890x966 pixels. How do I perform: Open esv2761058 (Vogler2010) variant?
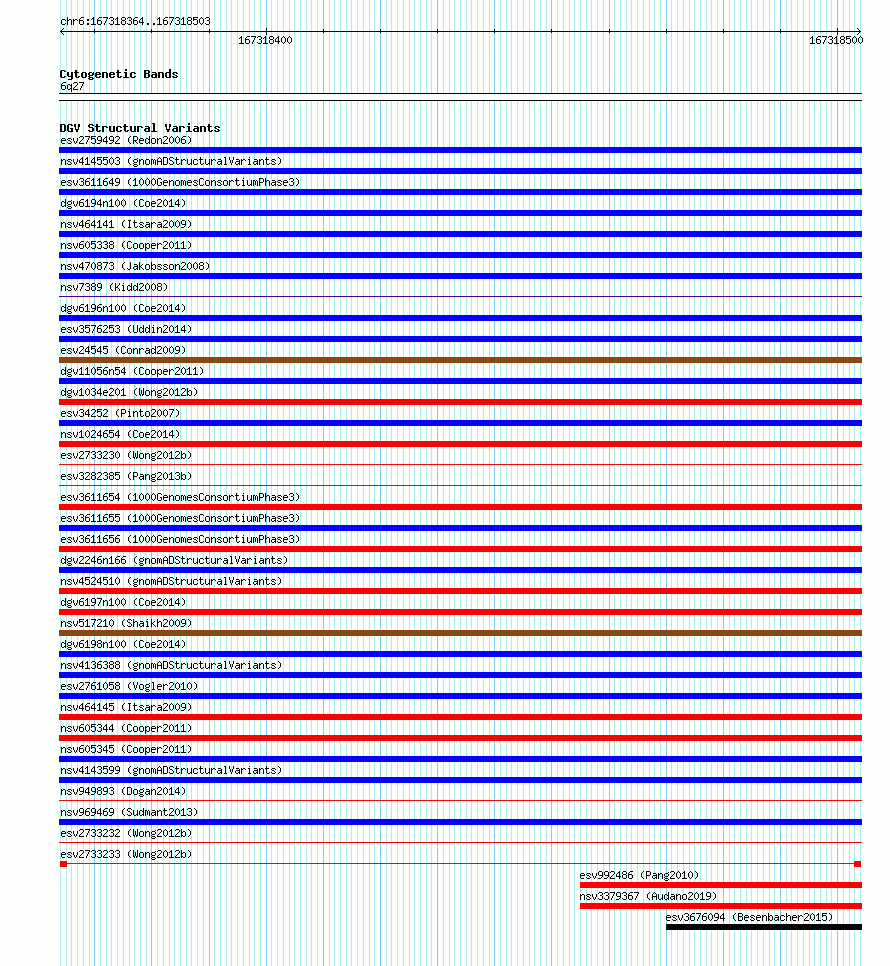[129, 686]
